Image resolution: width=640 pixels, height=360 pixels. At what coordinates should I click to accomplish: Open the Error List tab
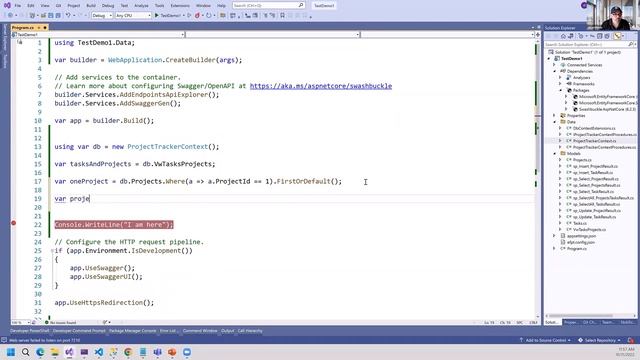[x=168, y=331]
